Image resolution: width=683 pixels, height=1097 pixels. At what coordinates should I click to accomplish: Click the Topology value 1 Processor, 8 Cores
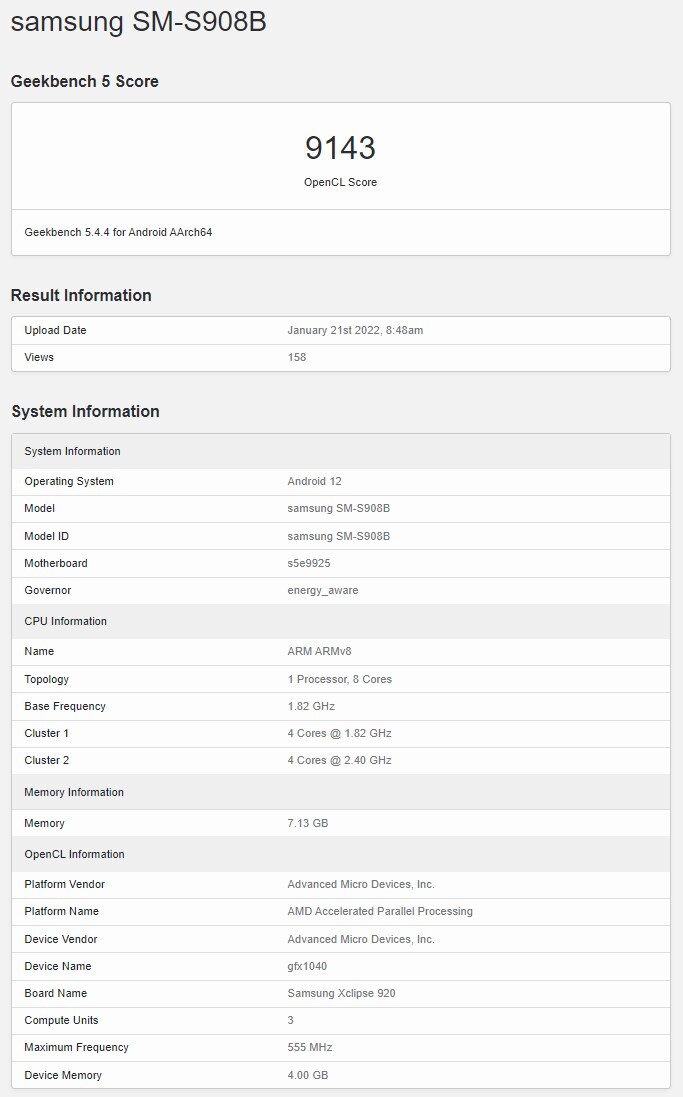(x=339, y=679)
